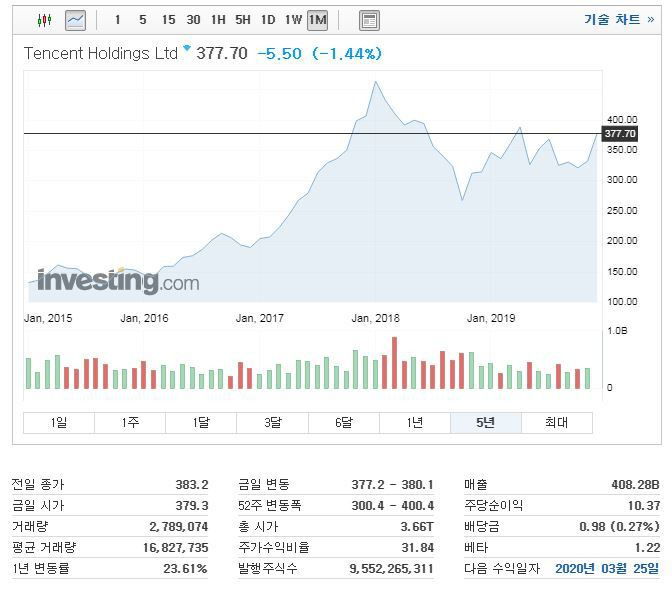The image size is (672, 593).
Task: Click the 1.0B volume axis label
Action: (617, 331)
